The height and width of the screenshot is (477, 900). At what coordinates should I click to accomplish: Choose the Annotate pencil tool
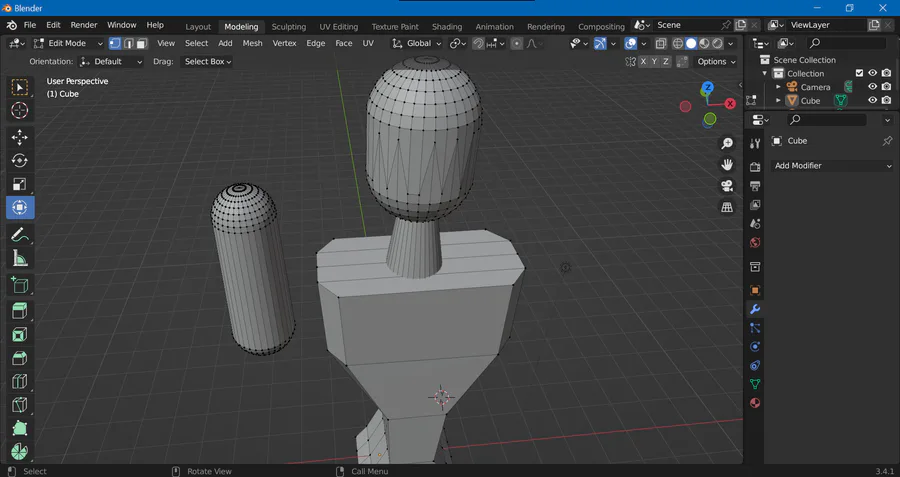pyautogui.click(x=20, y=236)
